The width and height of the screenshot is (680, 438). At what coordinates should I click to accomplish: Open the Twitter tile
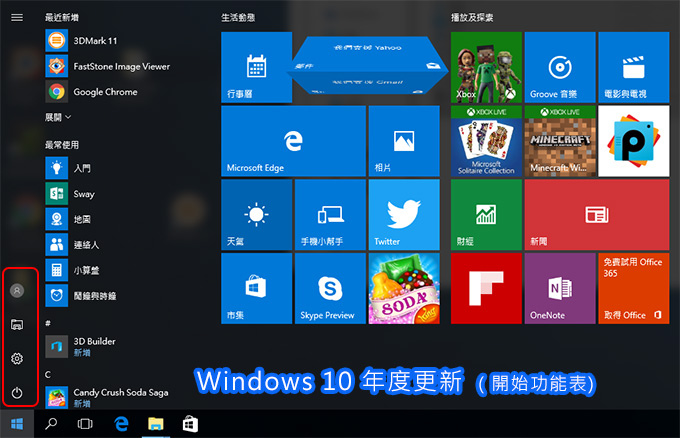point(404,215)
